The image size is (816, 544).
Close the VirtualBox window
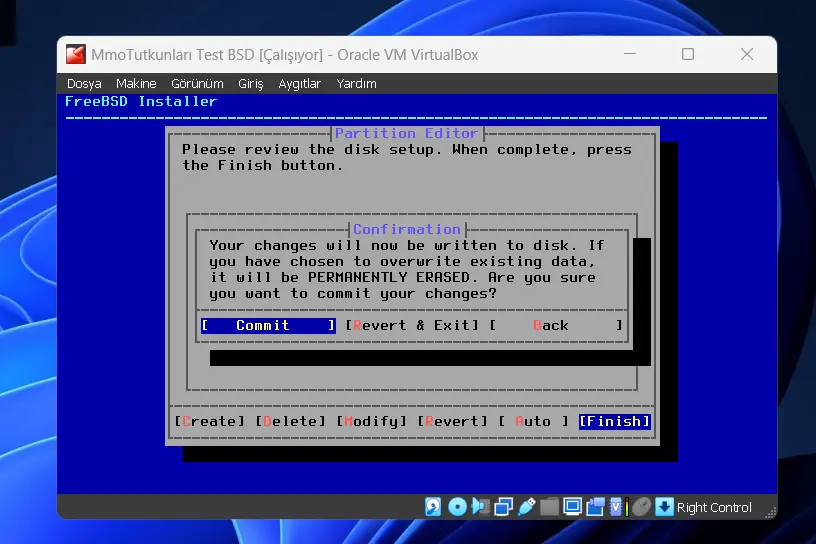(747, 54)
